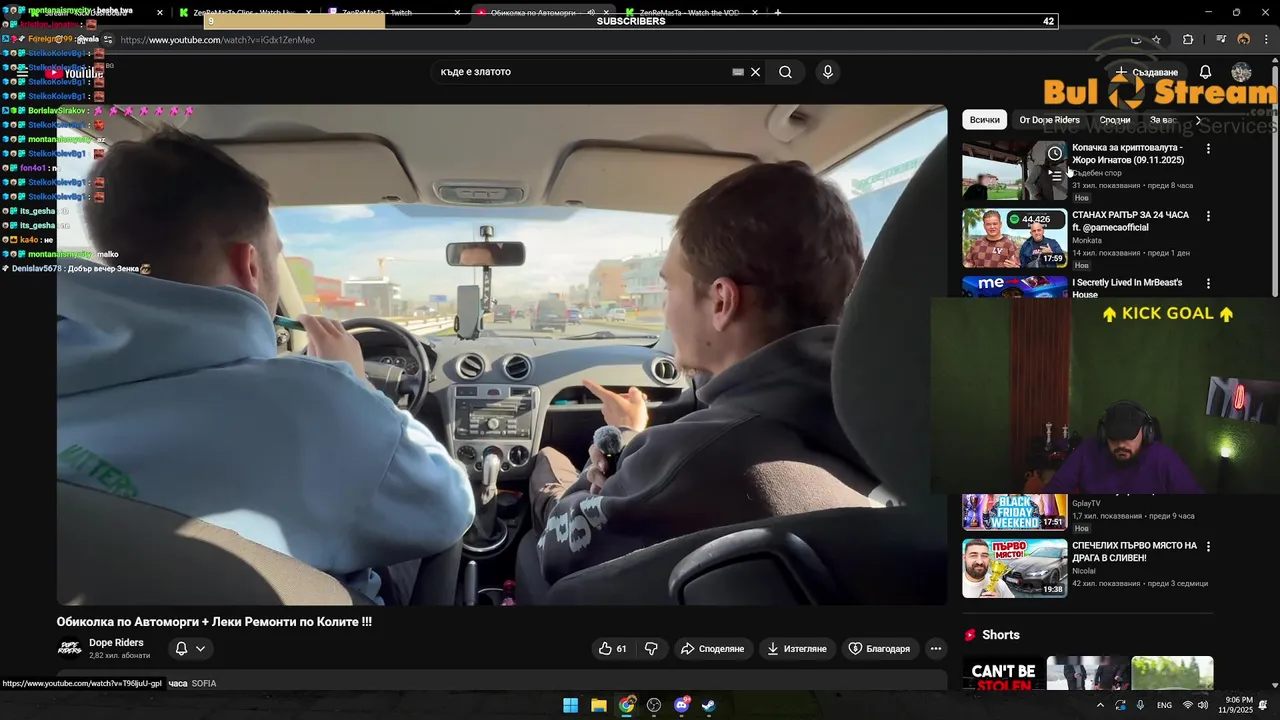This screenshot has width=1280, height=720.
Task: Select the От Dope Riders filter chip
Action: tap(1049, 120)
